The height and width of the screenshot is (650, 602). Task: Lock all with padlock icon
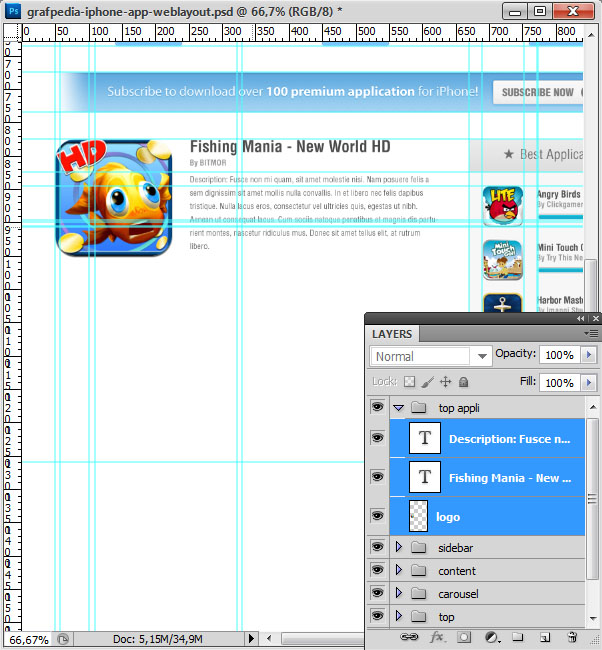[x=464, y=382]
